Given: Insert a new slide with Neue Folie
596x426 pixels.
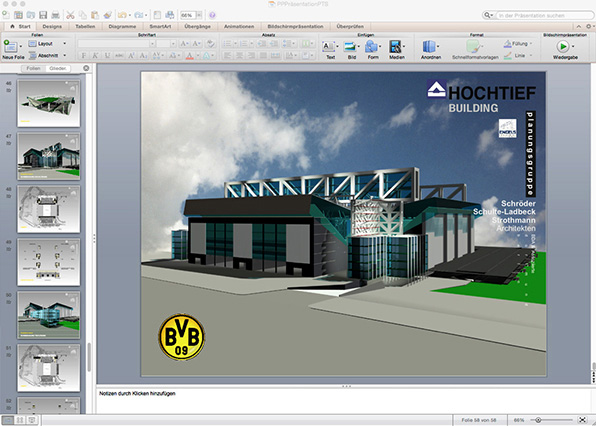Looking at the screenshot, I should 13,50.
